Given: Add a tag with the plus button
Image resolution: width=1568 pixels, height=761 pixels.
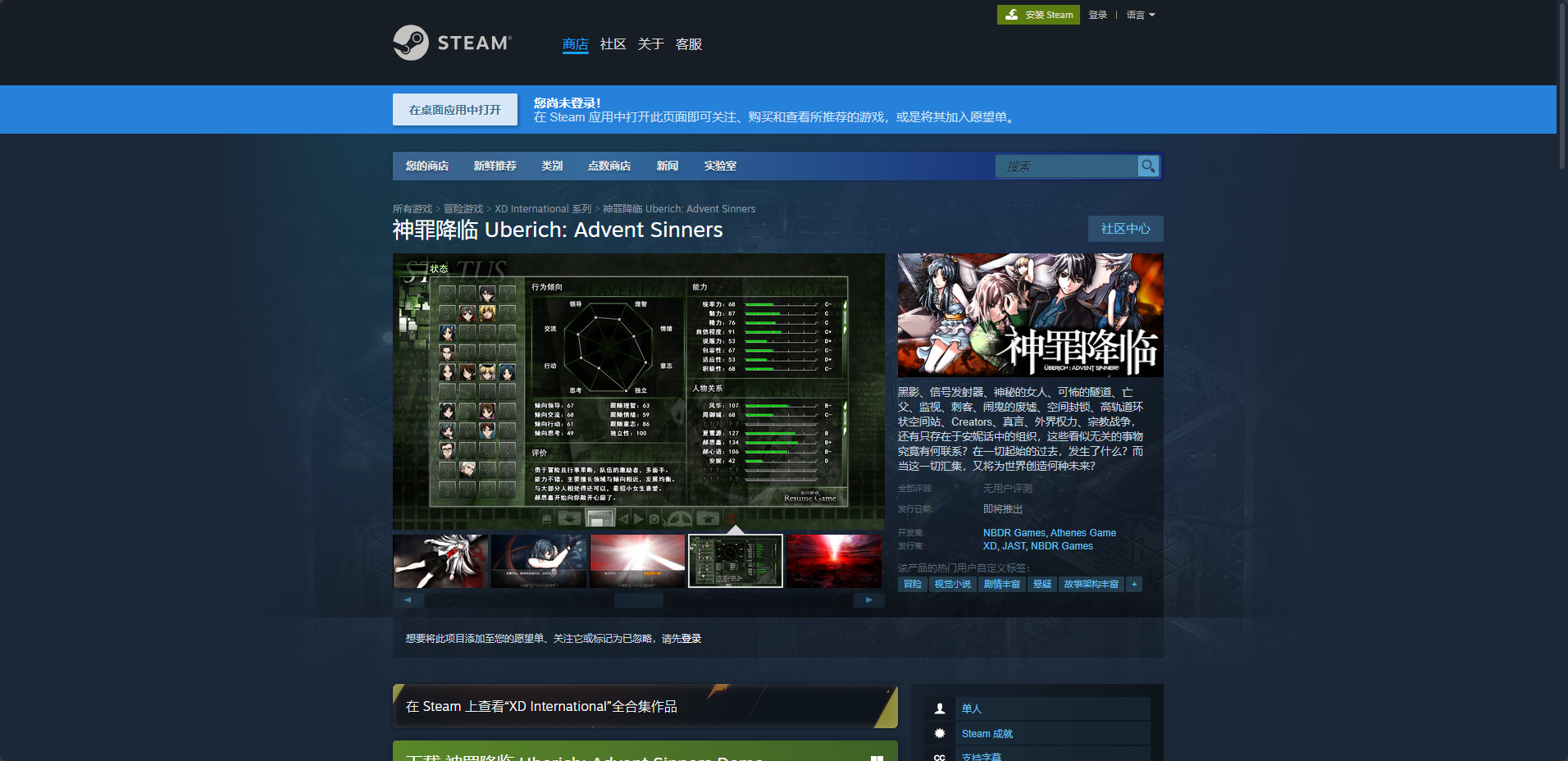Looking at the screenshot, I should pyautogui.click(x=1134, y=585).
